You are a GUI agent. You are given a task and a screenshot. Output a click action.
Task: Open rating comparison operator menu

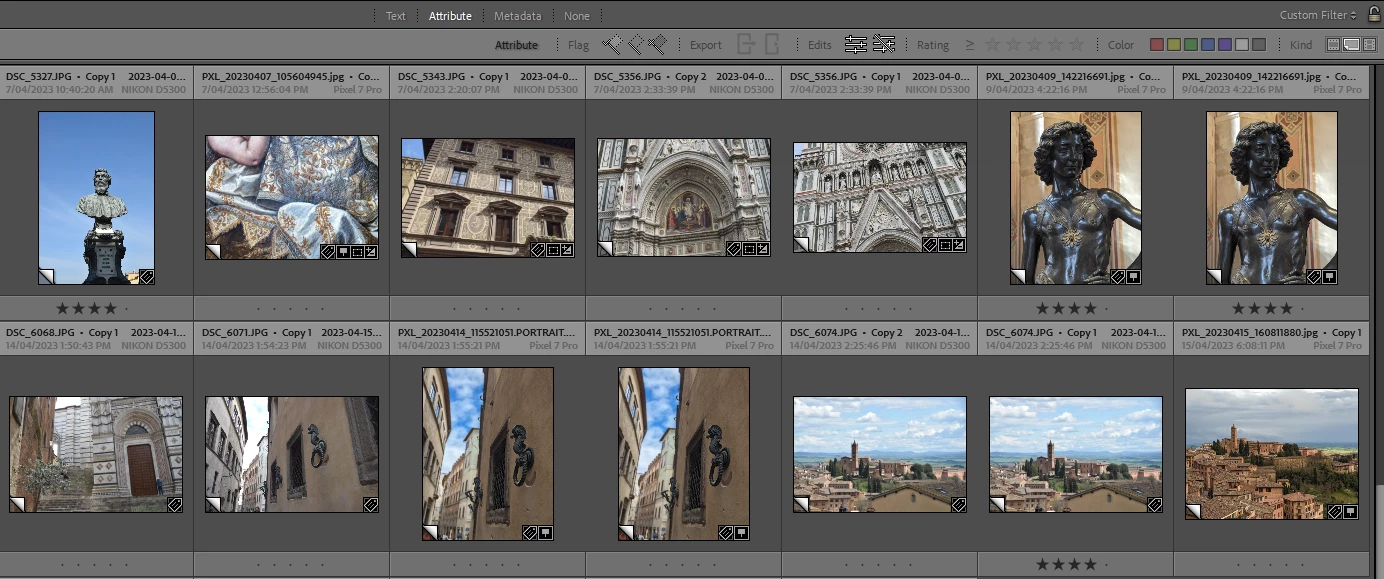969,45
